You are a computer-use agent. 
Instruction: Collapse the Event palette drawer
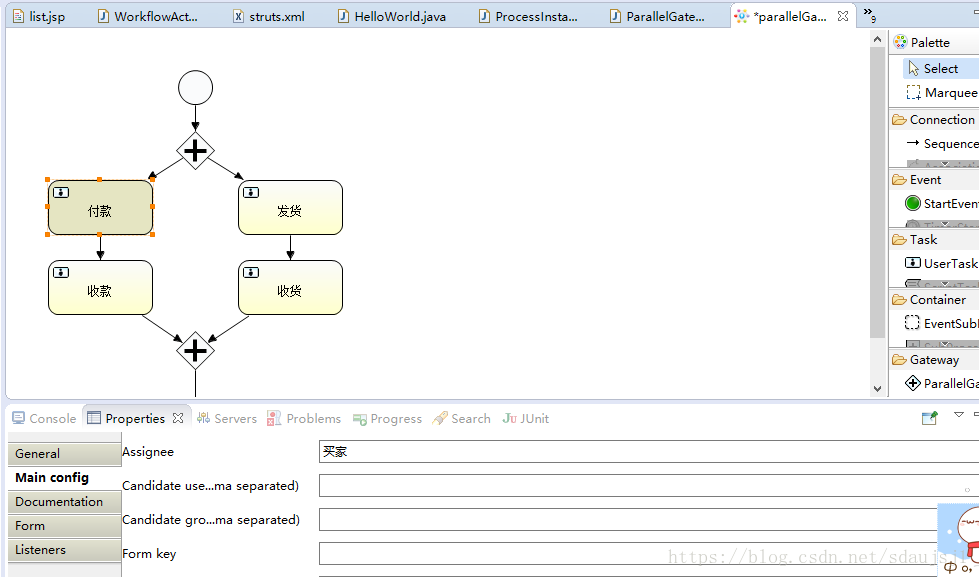(934, 179)
